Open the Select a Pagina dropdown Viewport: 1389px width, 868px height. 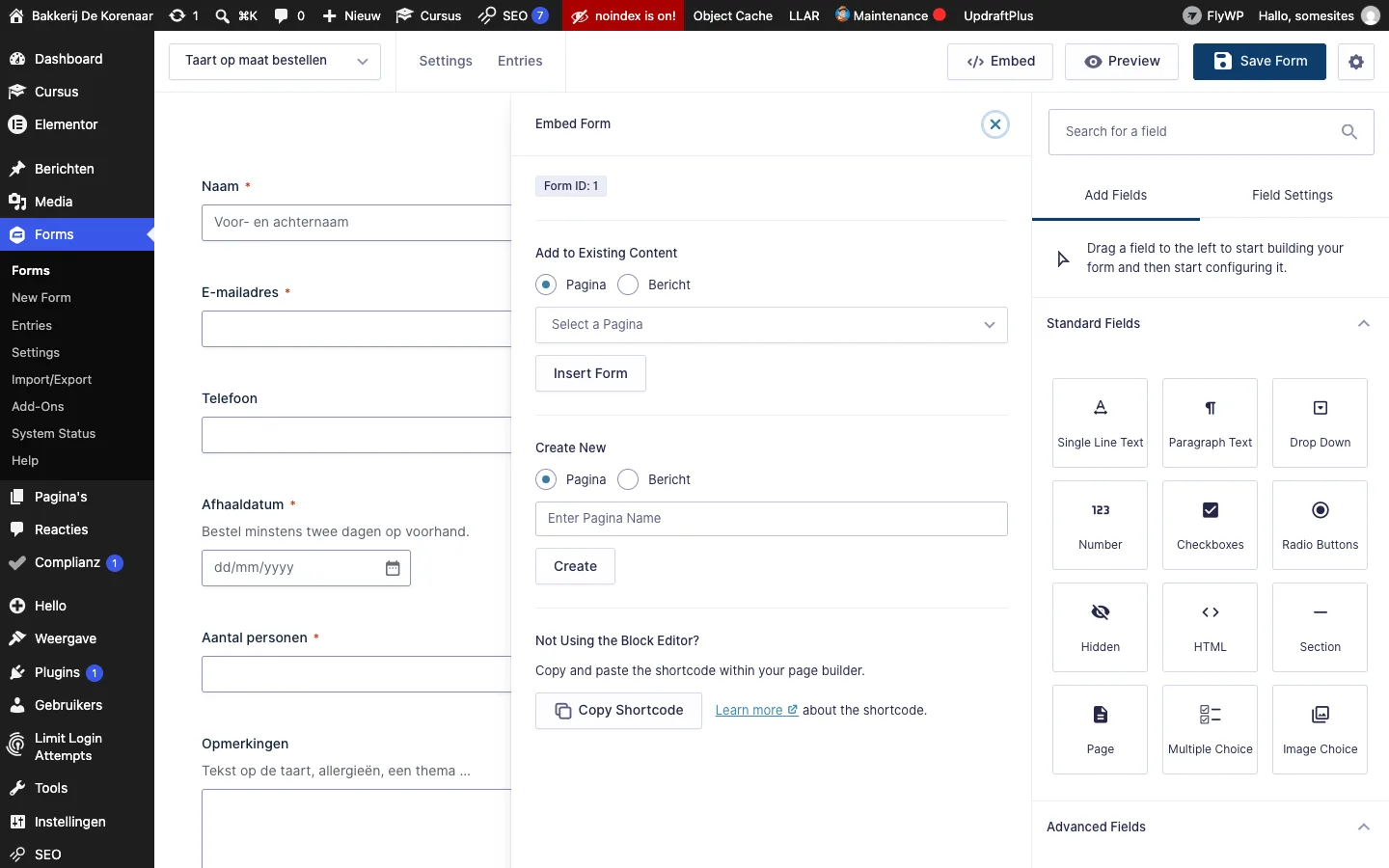pyautogui.click(x=772, y=325)
